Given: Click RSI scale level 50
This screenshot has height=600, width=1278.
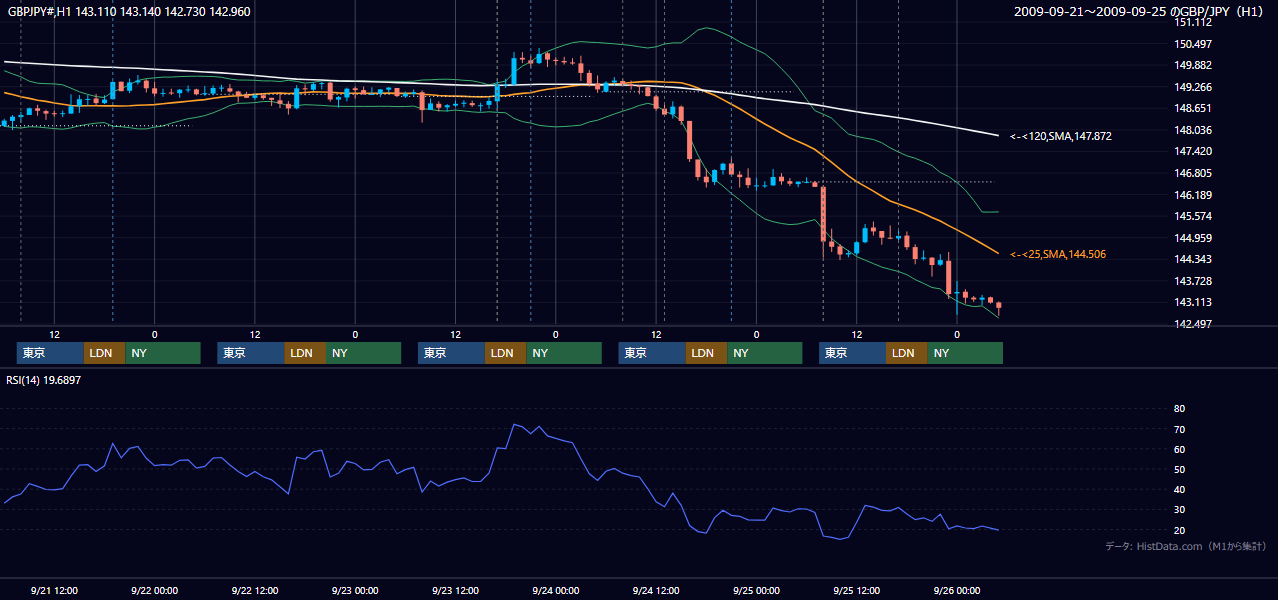Looking at the screenshot, I should pos(1179,469).
